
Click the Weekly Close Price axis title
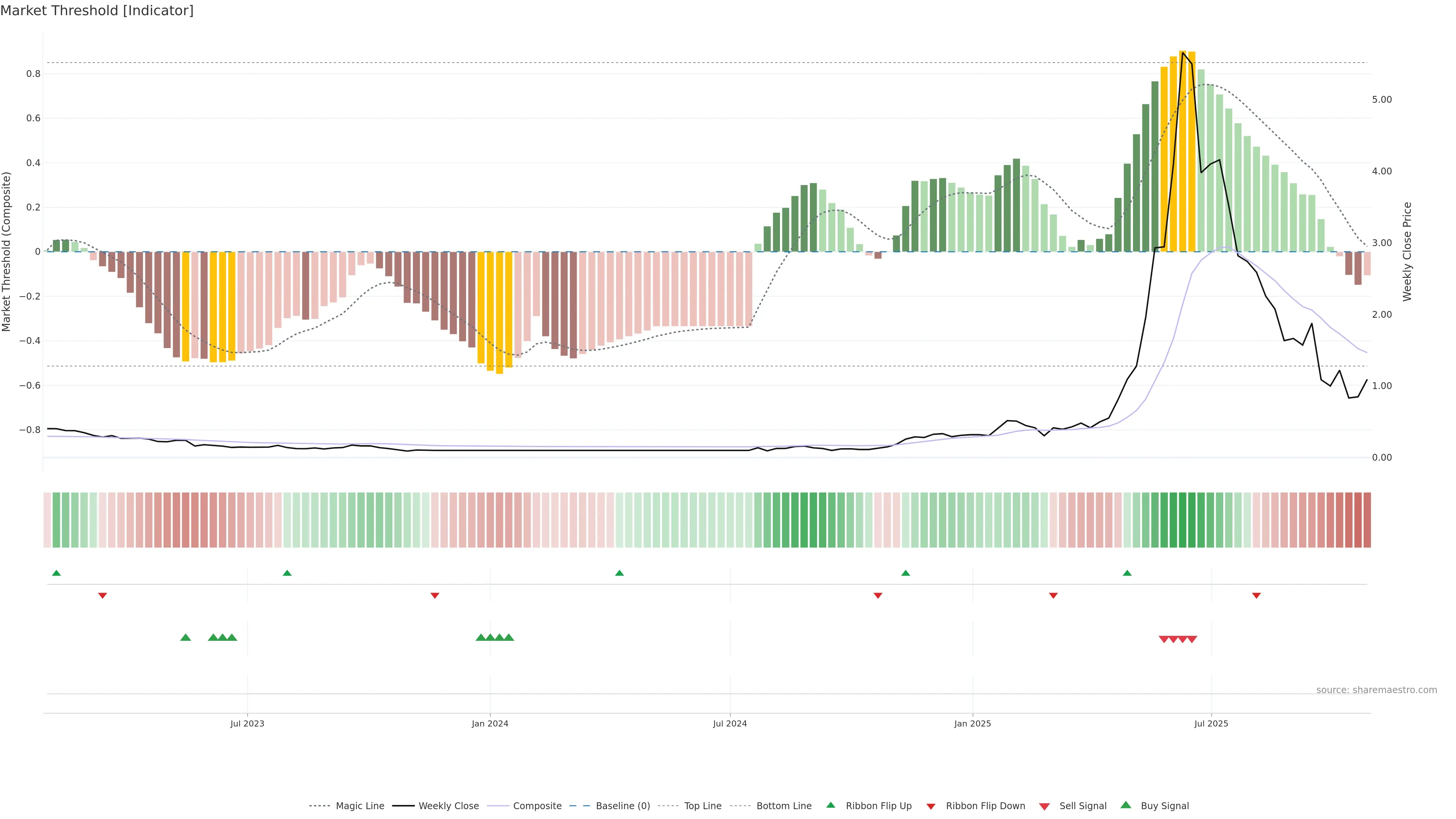pyautogui.click(x=1407, y=251)
